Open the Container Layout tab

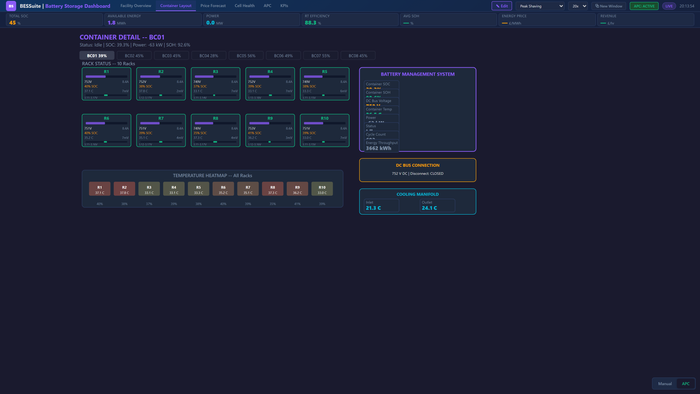pos(175,6)
